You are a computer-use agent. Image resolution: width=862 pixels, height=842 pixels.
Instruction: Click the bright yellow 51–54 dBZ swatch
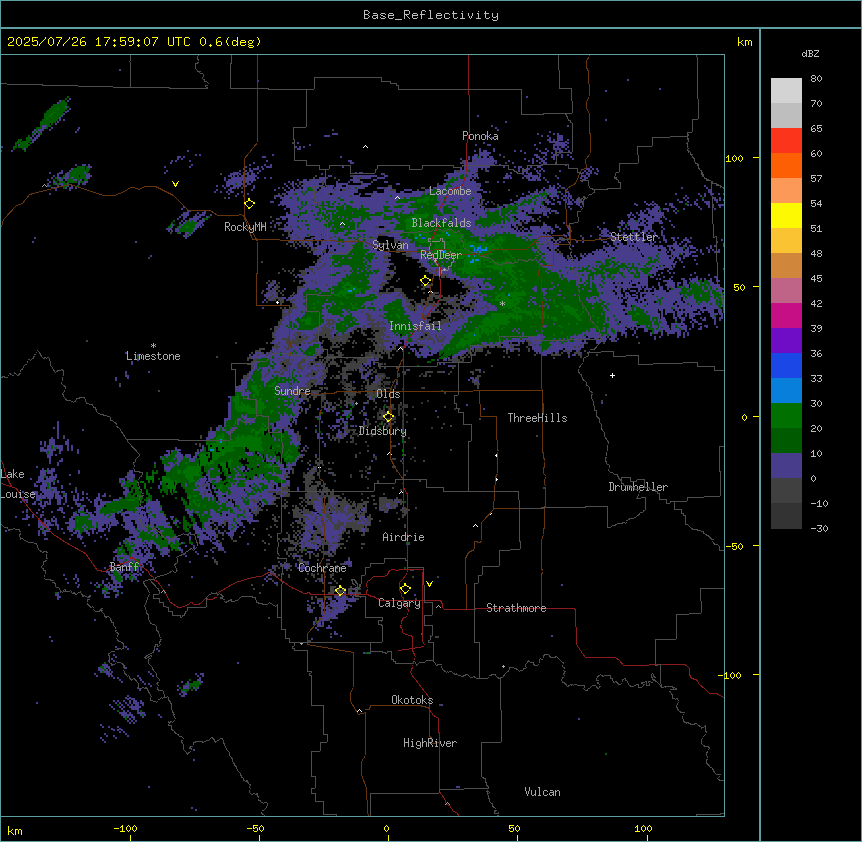click(786, 215)
